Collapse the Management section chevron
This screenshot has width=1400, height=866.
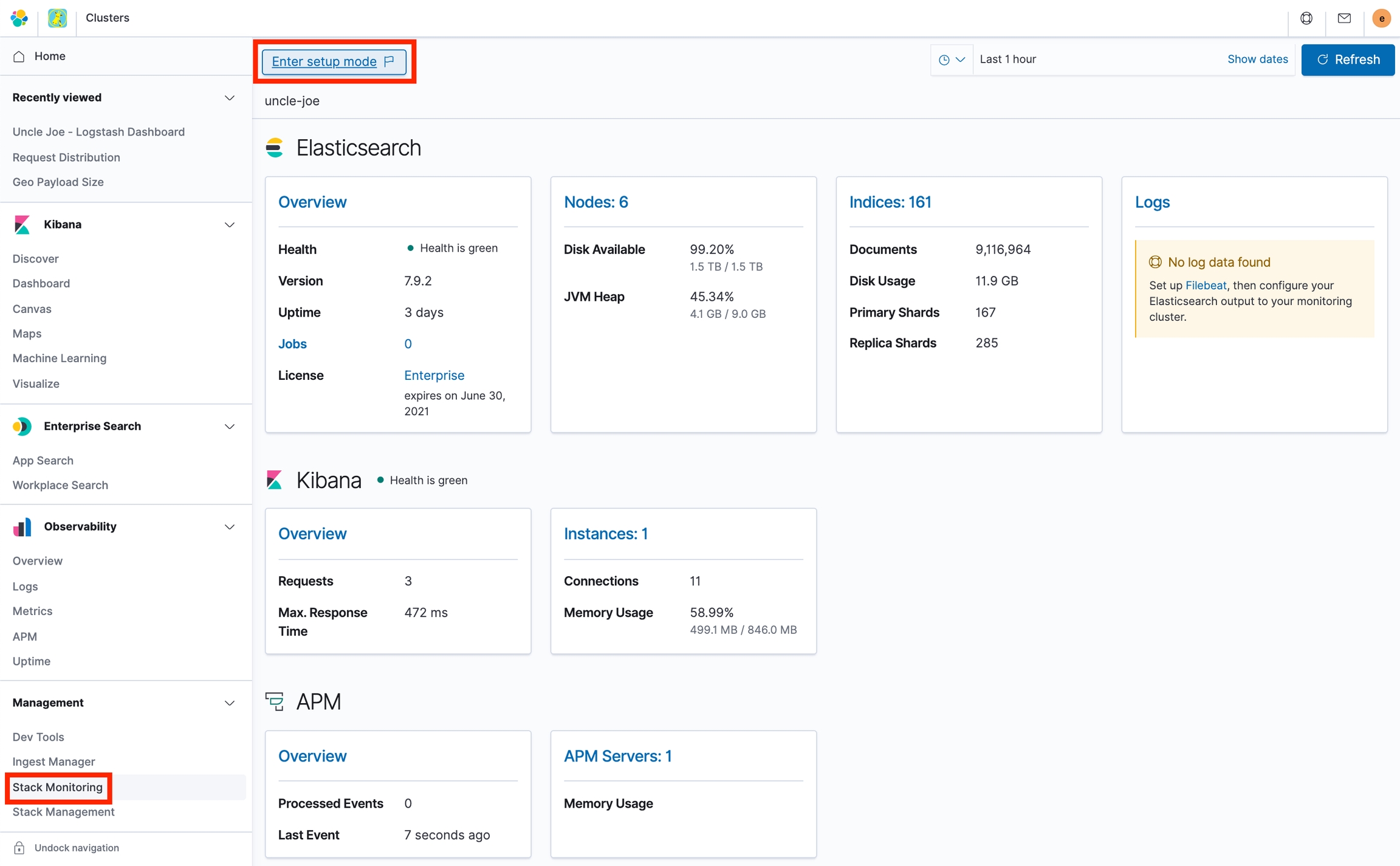[x=230, y=703]
